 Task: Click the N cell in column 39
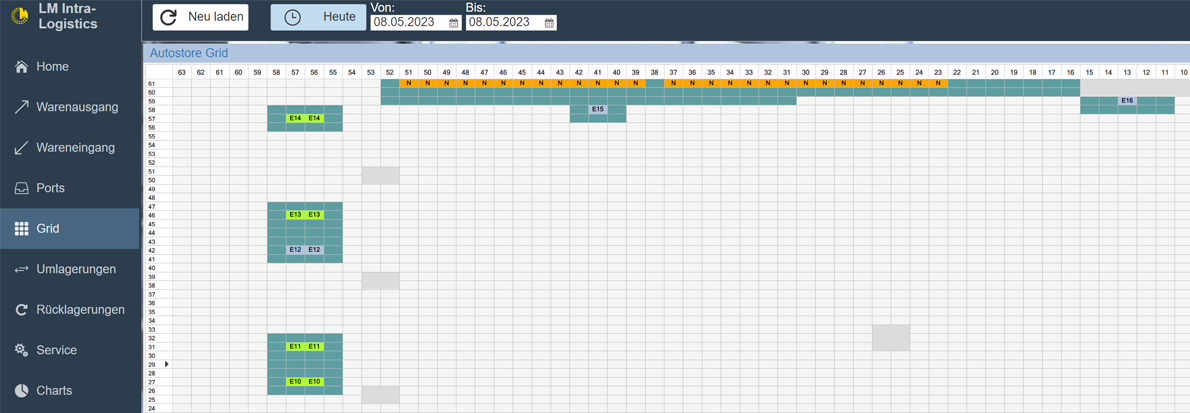coord(636,83)
